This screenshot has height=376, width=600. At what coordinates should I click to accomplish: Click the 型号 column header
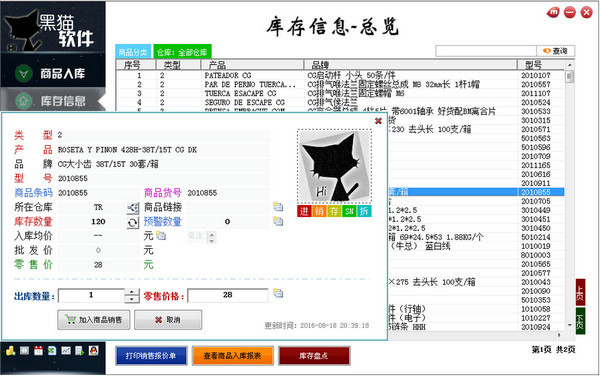[541, 65]
